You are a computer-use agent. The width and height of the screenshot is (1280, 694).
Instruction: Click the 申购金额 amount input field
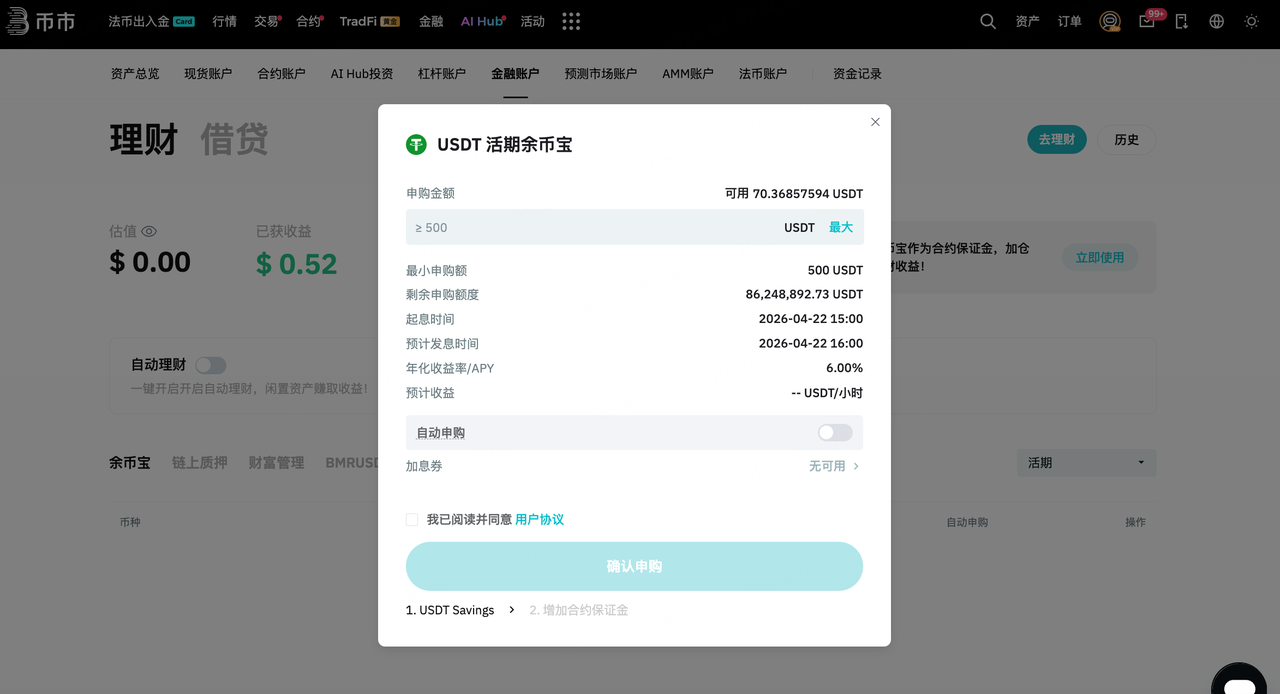(x=634, y=227)
